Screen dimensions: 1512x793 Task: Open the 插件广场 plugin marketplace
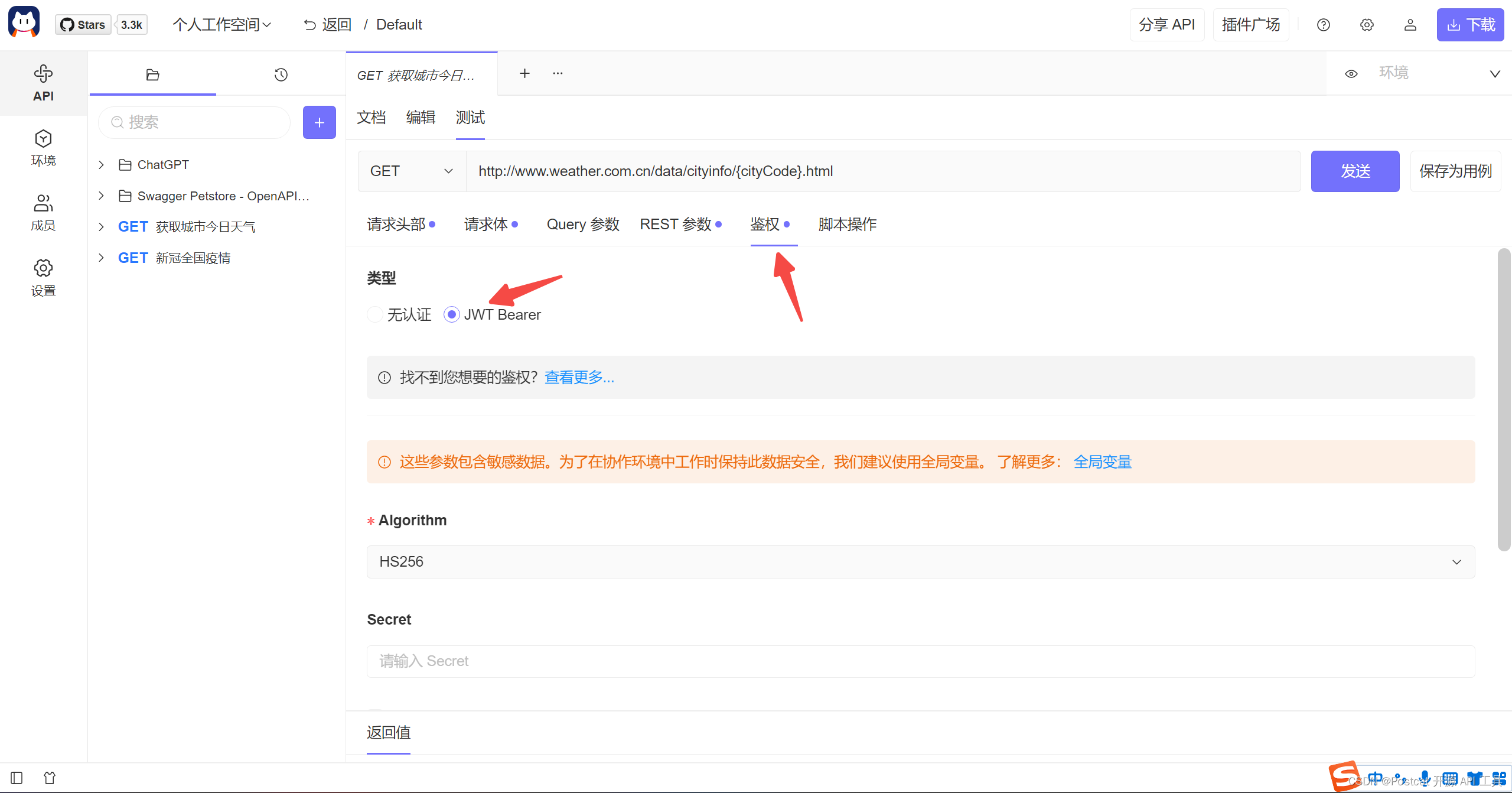point(1251,25)
